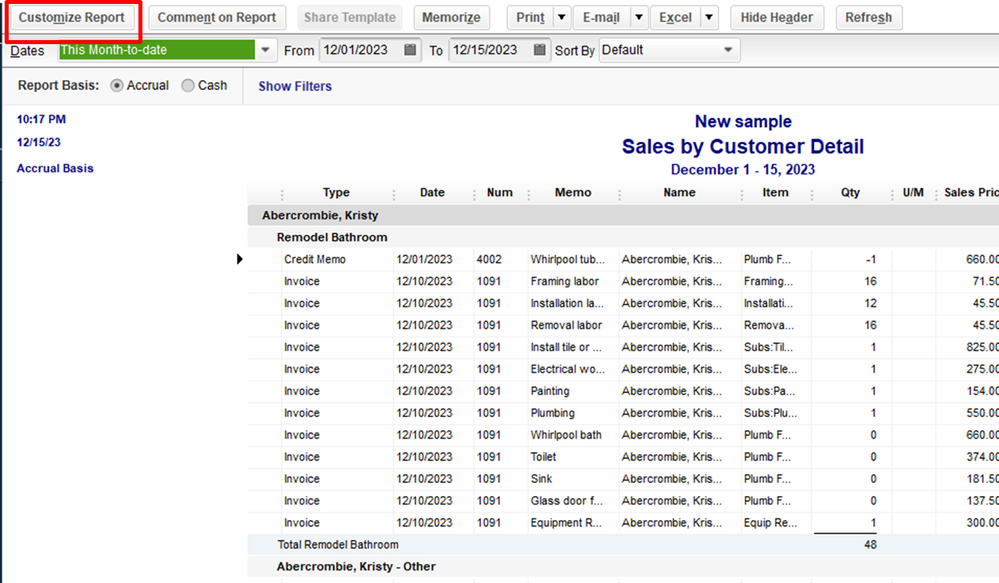
Task: Expand the Dates range dropdown
Action: [x=266, y=50]
